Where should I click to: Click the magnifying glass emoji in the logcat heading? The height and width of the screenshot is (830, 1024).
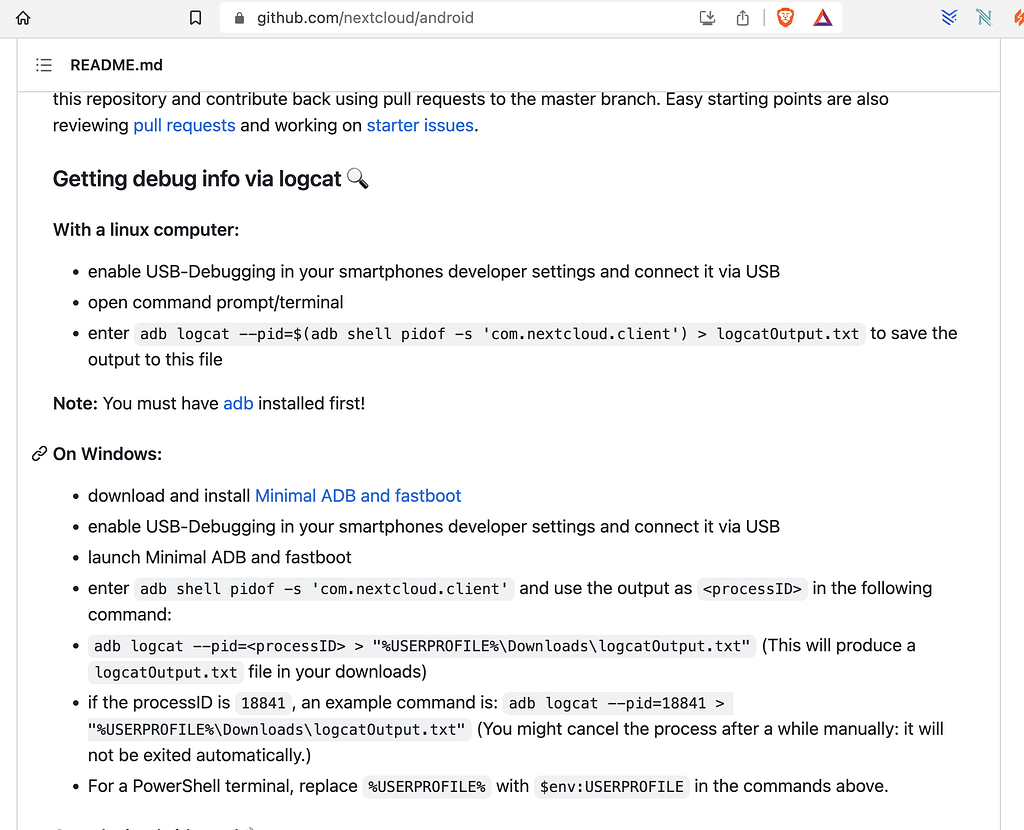click(x=358, y=178)
